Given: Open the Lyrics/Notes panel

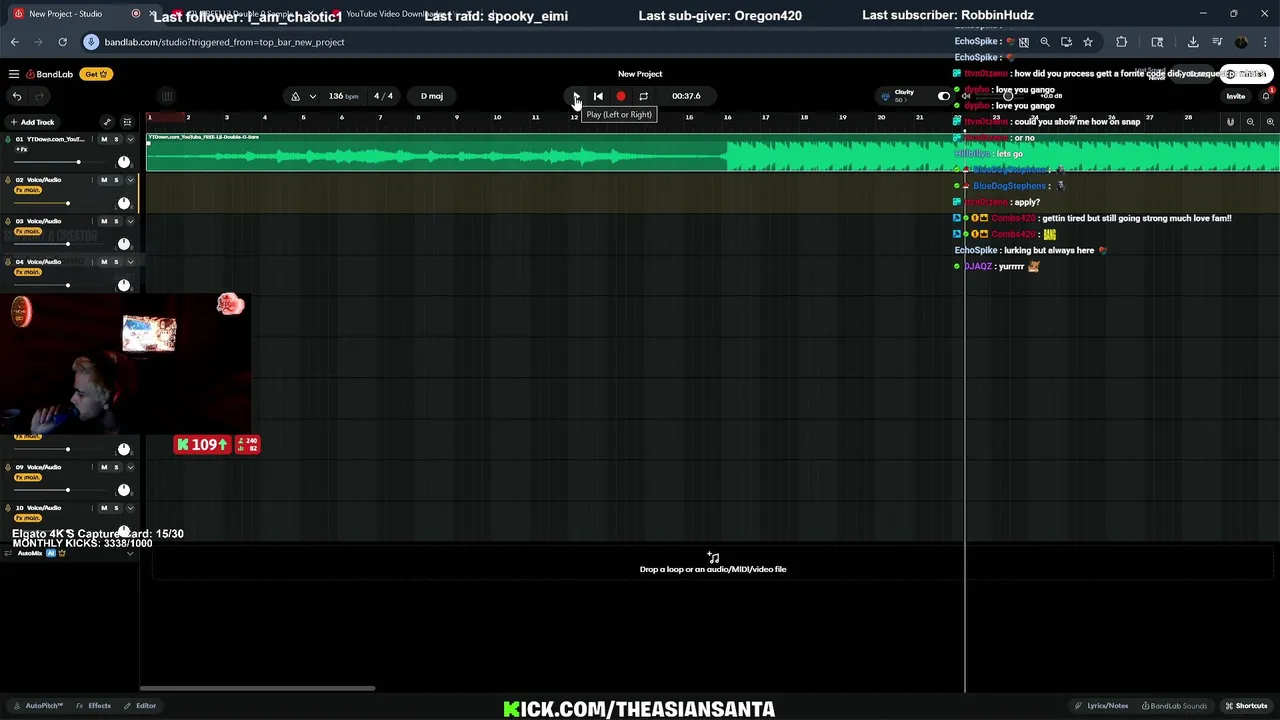Looking at the screenshot, I should [1103, 706].
